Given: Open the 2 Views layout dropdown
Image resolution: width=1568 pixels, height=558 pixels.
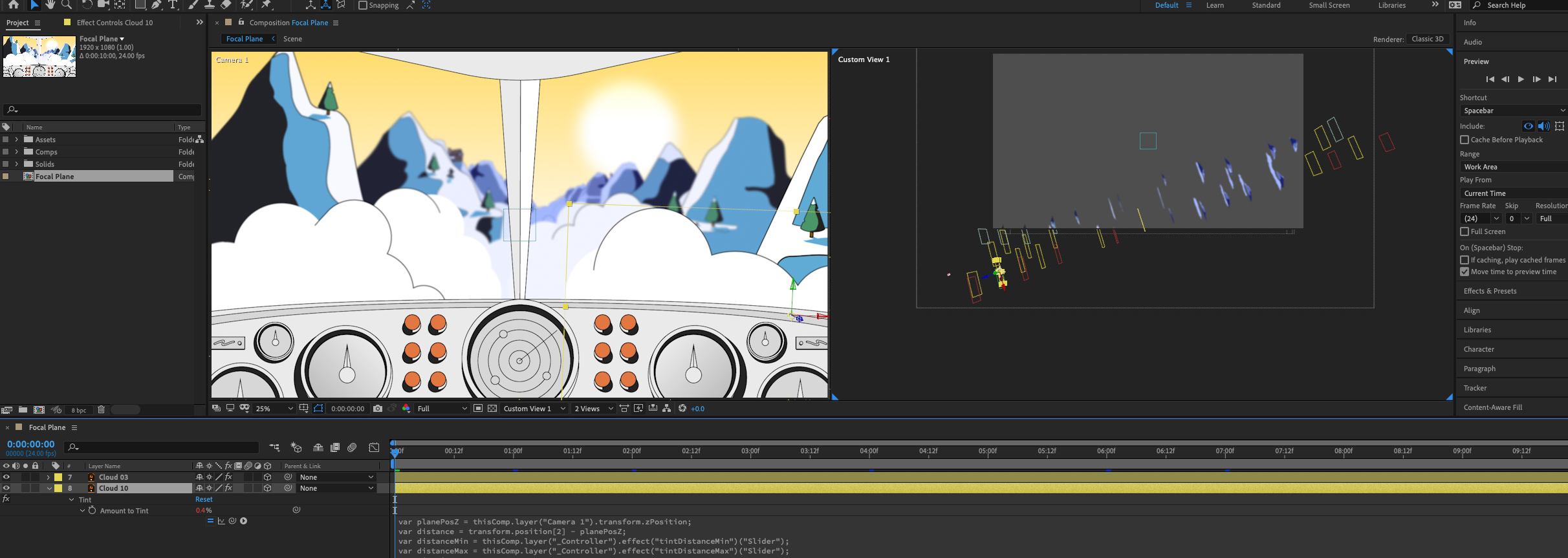Looking at the screenshot, I should click(593, 409).
